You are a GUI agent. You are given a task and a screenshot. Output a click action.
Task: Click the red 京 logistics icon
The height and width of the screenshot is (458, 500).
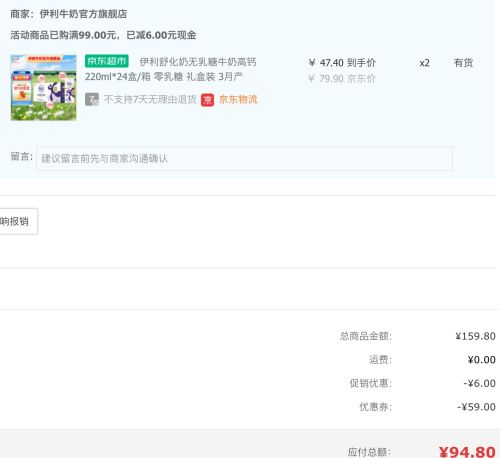207,100
